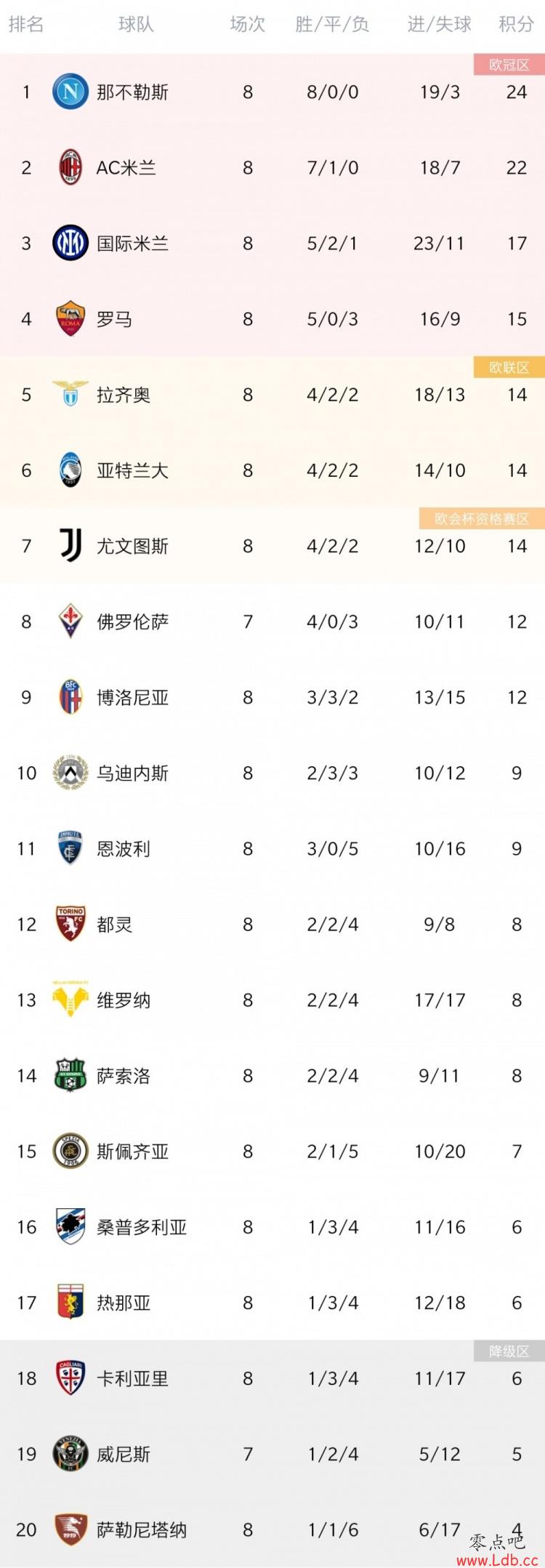545x1568 pixels.
Task: Select the 积分 column header
Action: tap(516, 25)
